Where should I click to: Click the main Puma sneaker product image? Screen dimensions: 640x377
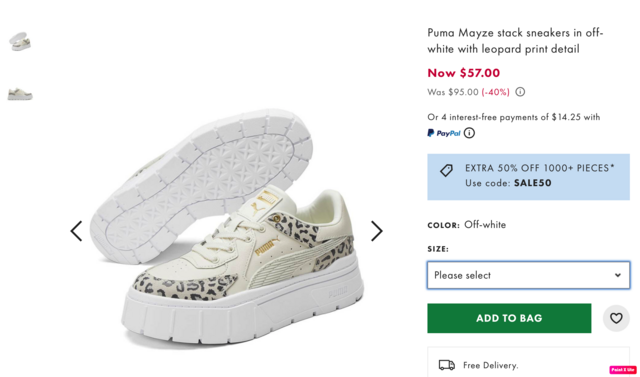pyautogui.click(x=227, y=228)
